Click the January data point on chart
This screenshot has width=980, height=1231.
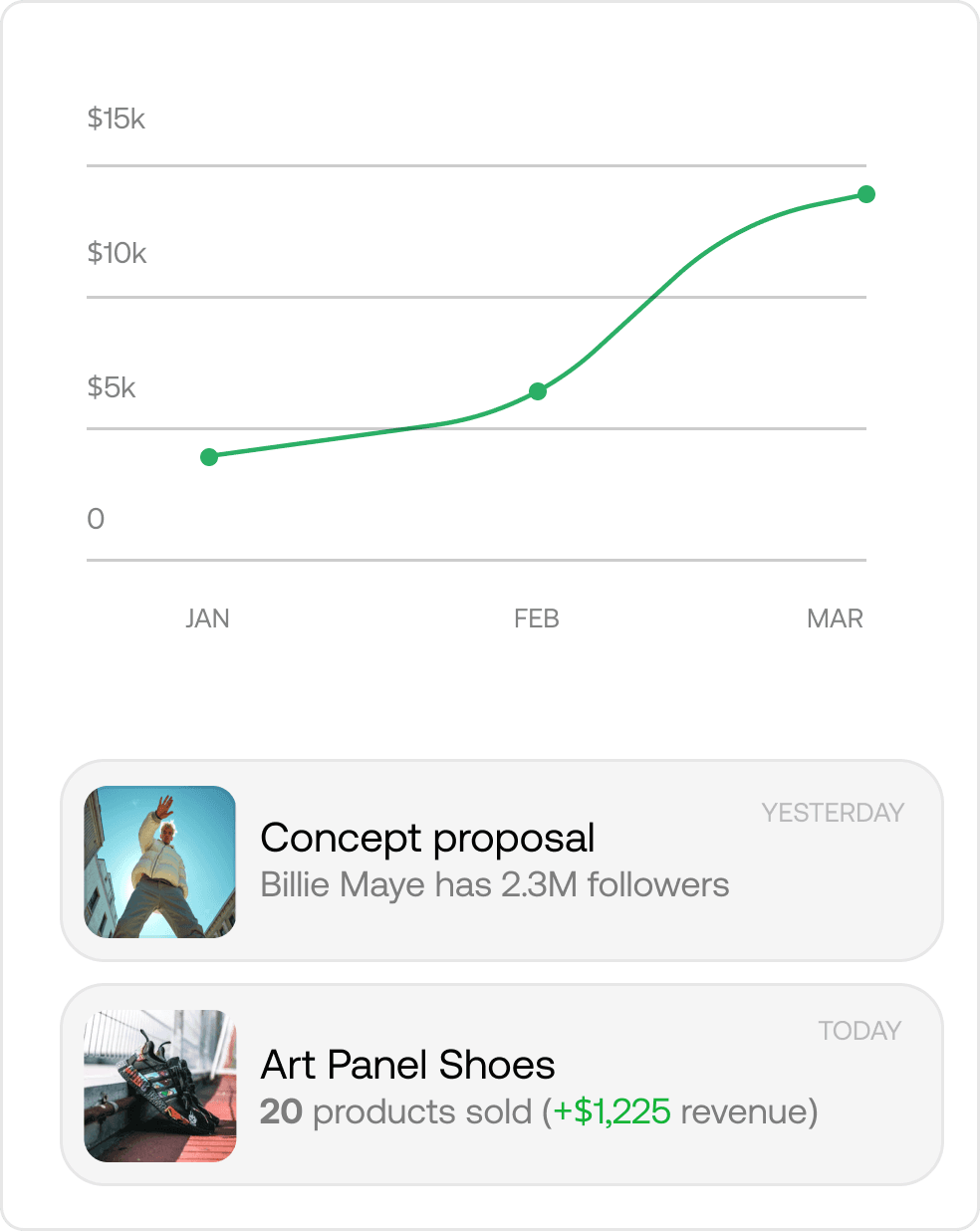pos(209,457)
